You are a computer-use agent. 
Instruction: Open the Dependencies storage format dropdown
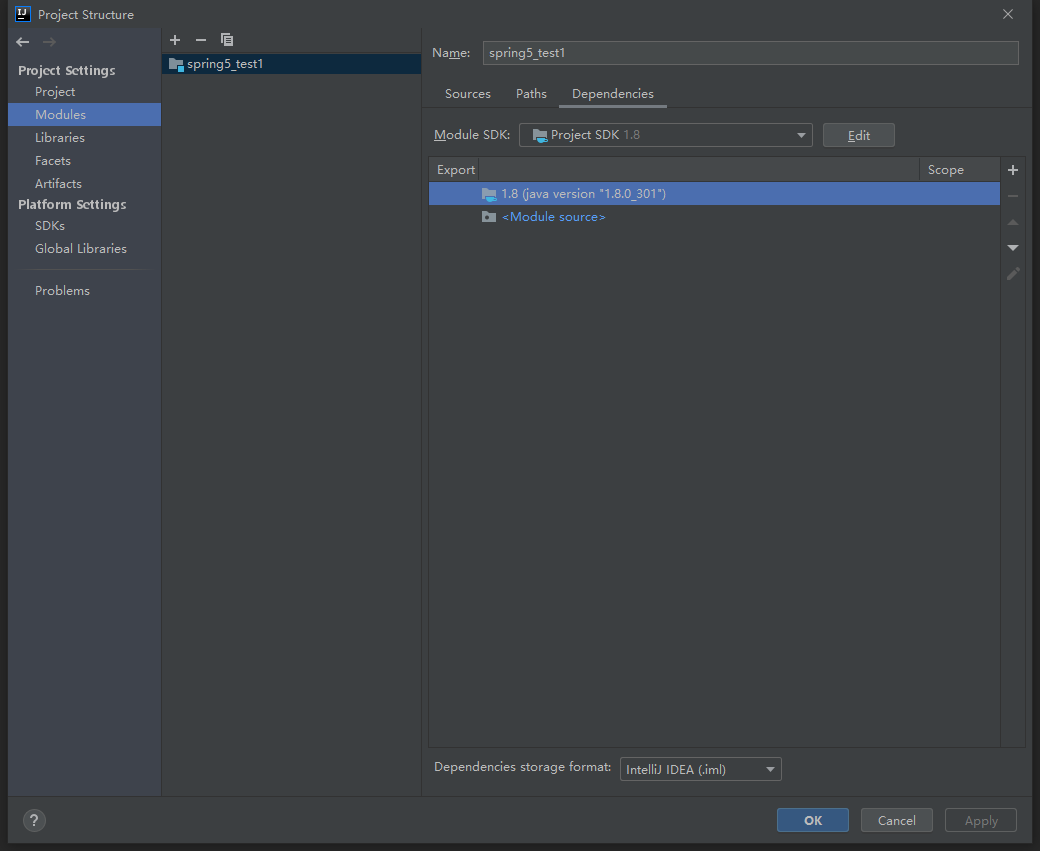coord(700,769)
